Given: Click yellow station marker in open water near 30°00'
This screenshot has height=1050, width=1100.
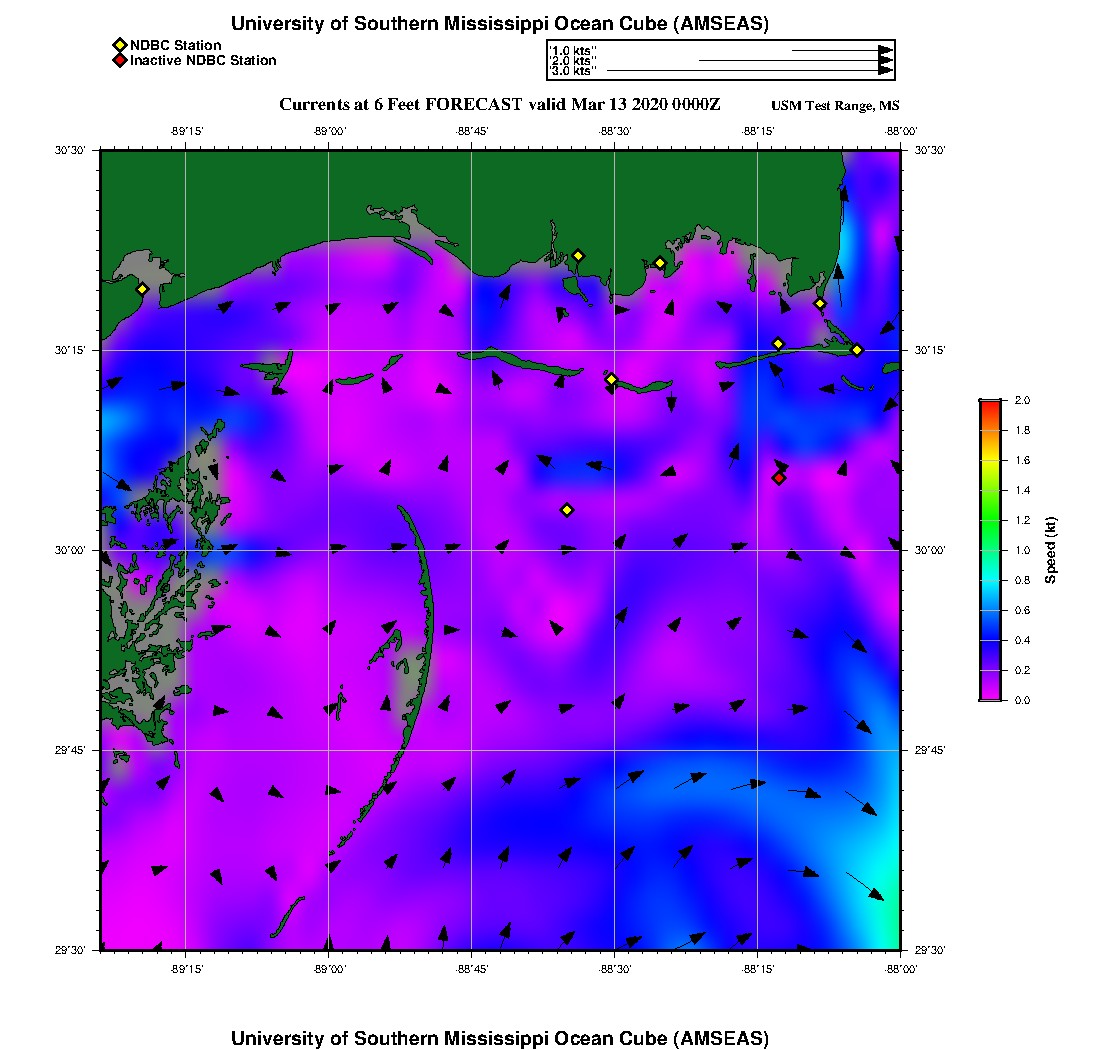Looking at the screenshot, I should [567, 510].
